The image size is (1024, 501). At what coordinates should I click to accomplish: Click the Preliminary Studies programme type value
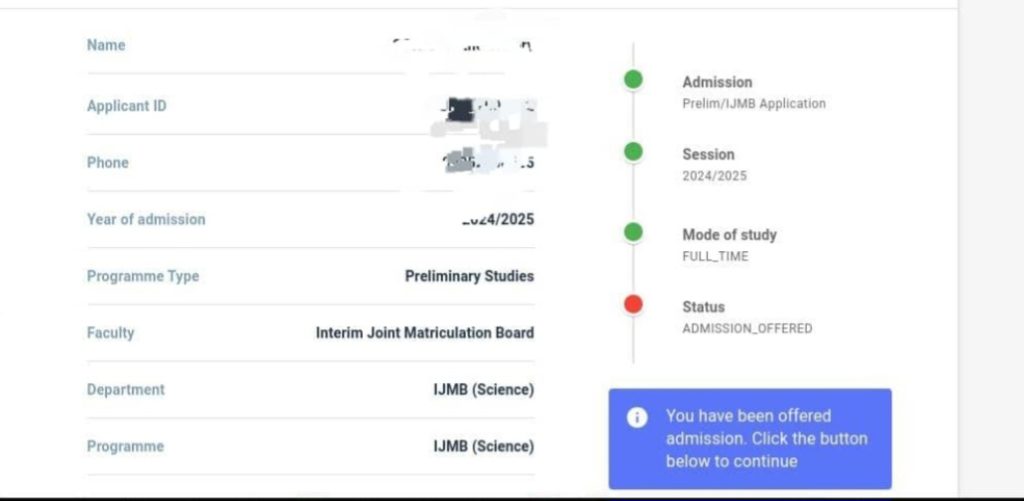point(469,276)
